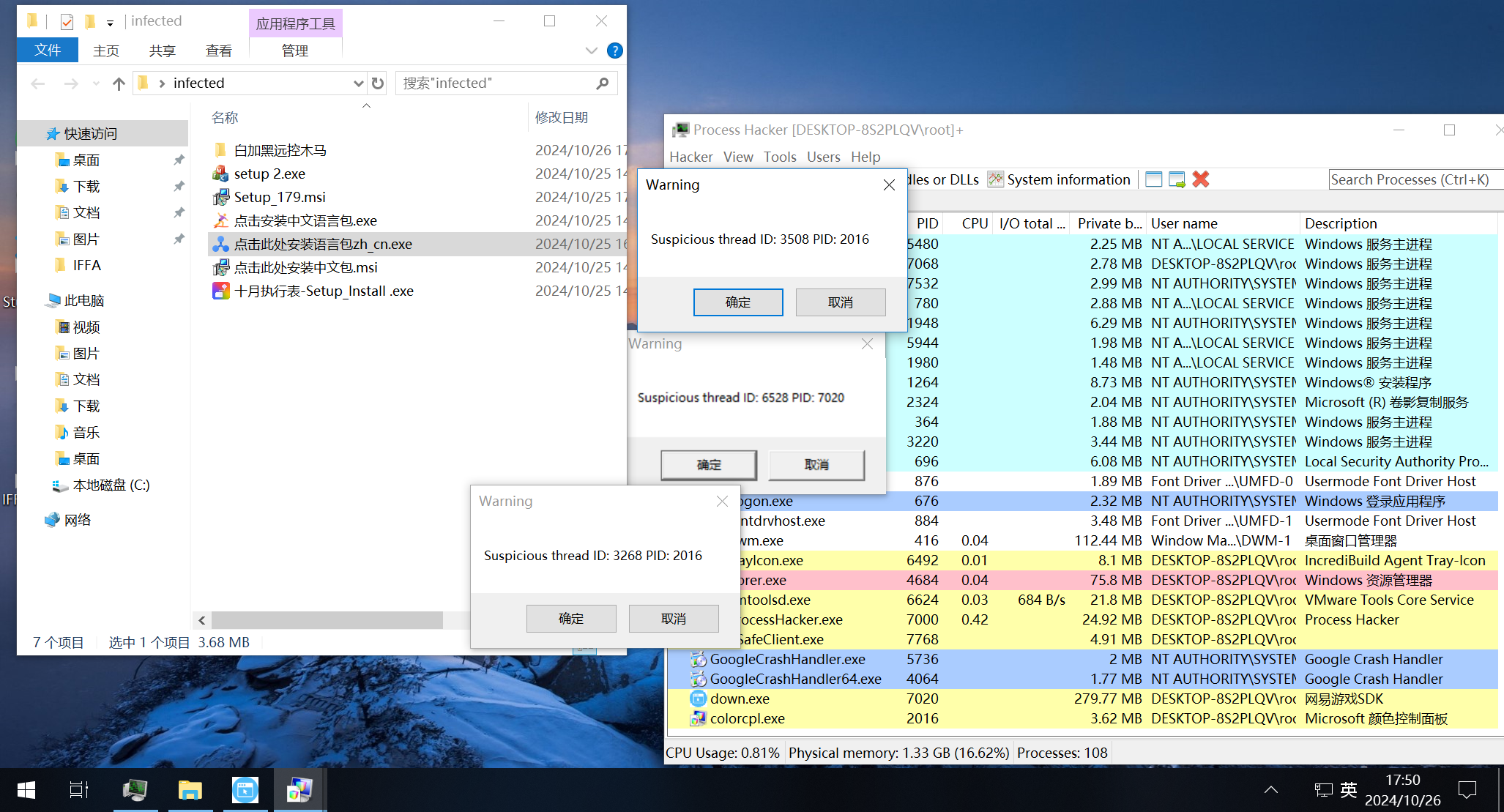The height and width of the screenshot is (812, 1504).
Task: Open the 文件 tab in Explorer
Action: click(x=48, y=50)
